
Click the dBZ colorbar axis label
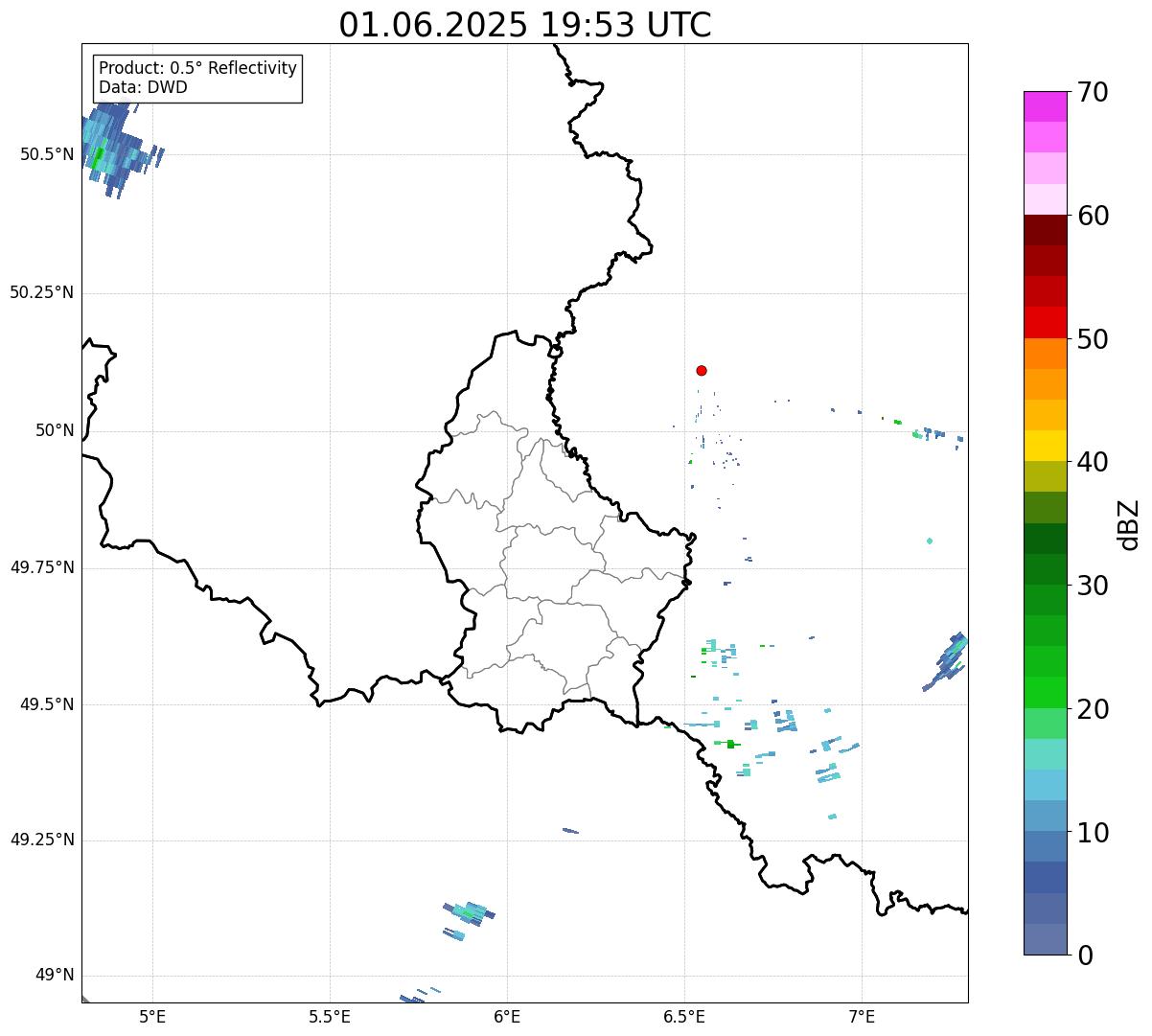click(1129, 523)
